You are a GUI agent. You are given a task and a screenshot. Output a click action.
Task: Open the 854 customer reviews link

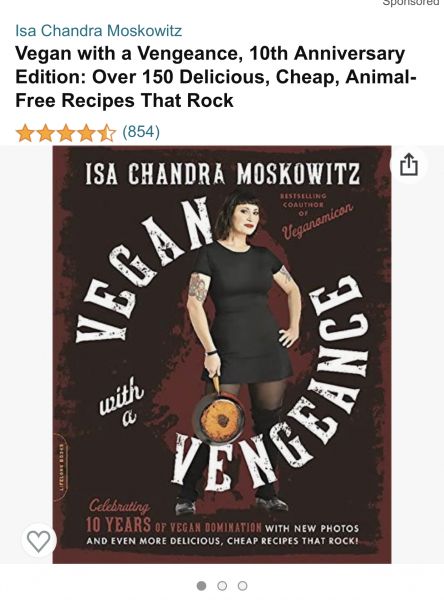point(141,132)
